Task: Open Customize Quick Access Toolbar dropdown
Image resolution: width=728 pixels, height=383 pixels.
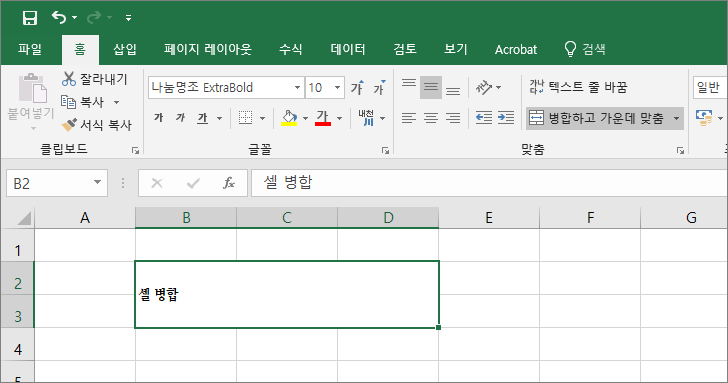Action: 128,18
